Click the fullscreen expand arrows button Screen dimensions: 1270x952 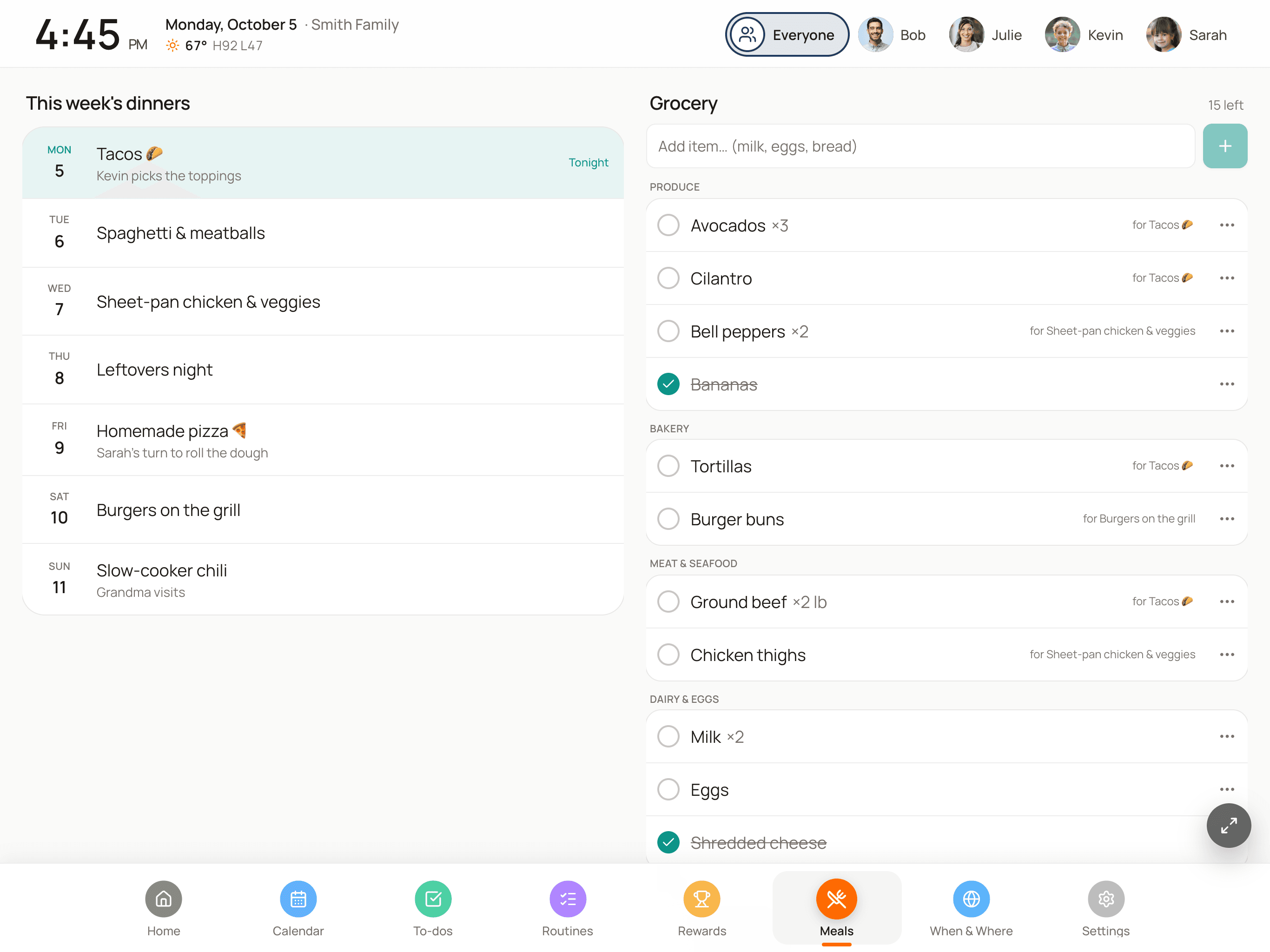(1229, 826)
